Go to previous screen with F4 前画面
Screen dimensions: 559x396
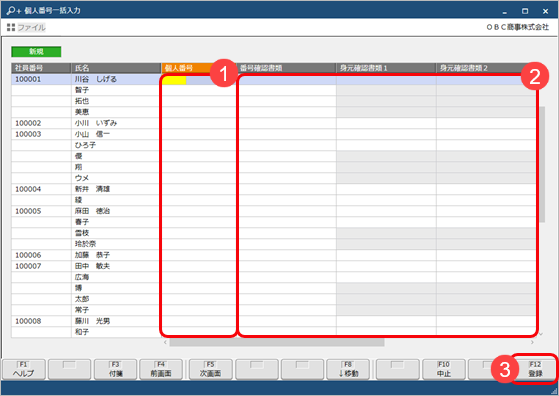click(x=161, y=369)
